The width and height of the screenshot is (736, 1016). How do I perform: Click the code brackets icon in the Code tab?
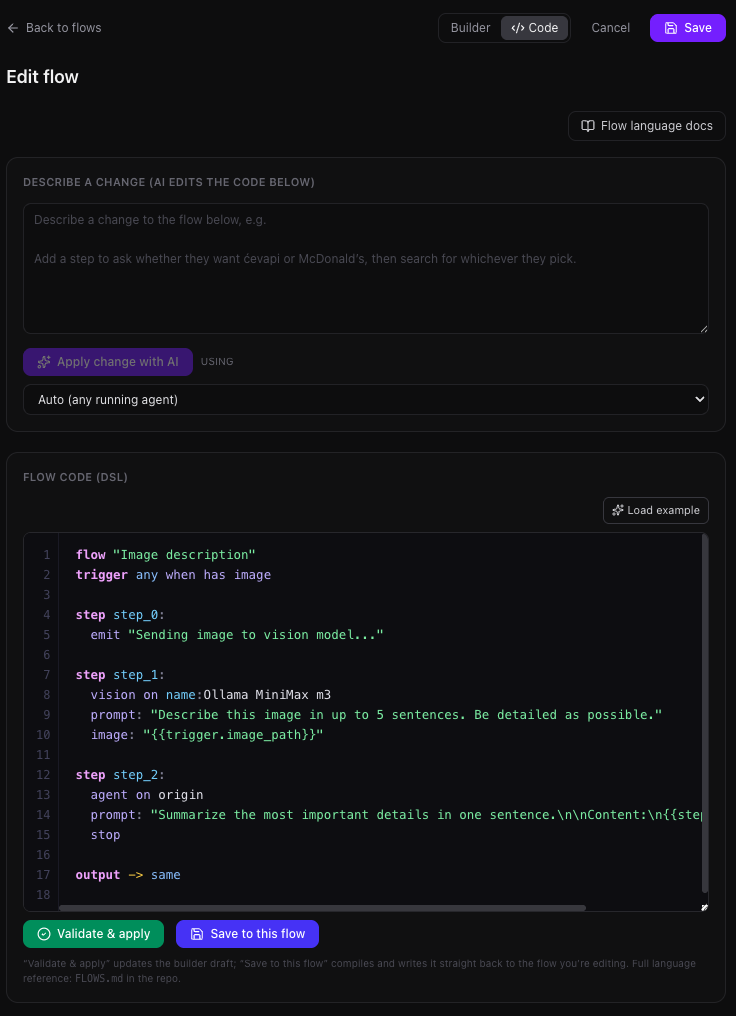coord(518,28)
